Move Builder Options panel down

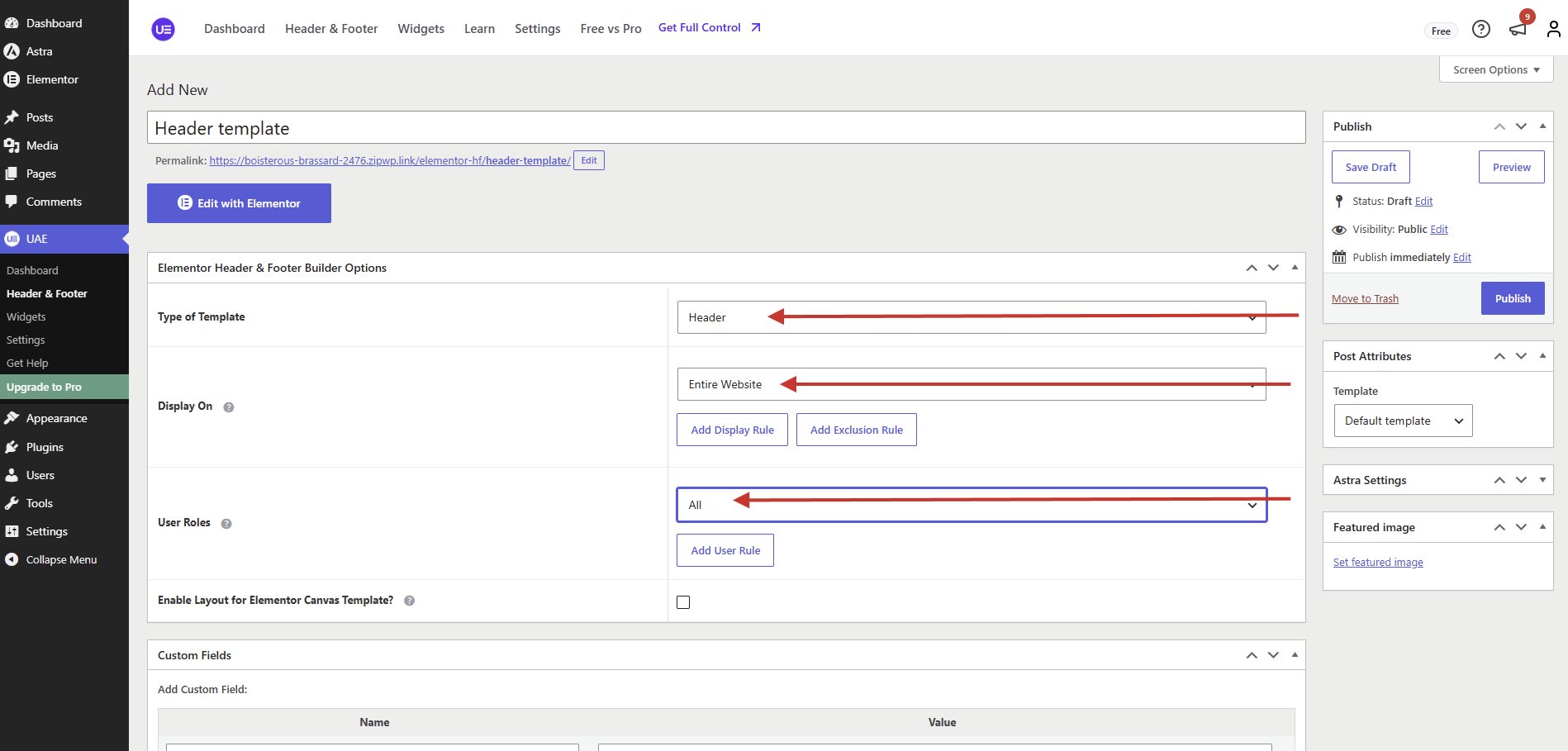[1273, 268]
